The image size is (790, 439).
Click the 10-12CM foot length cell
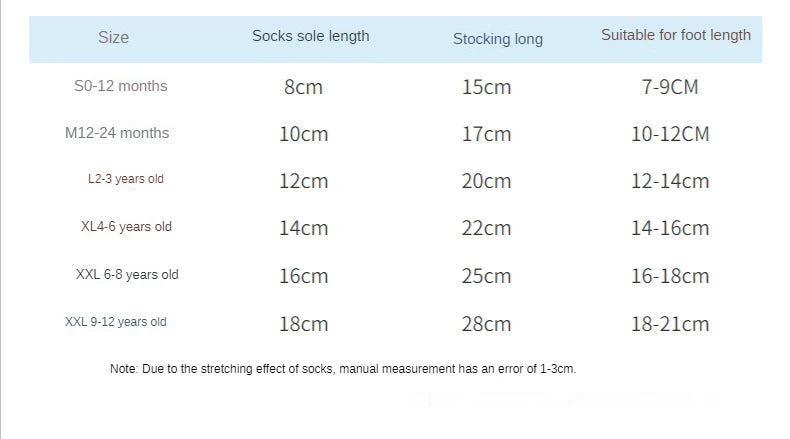[670, 134]
